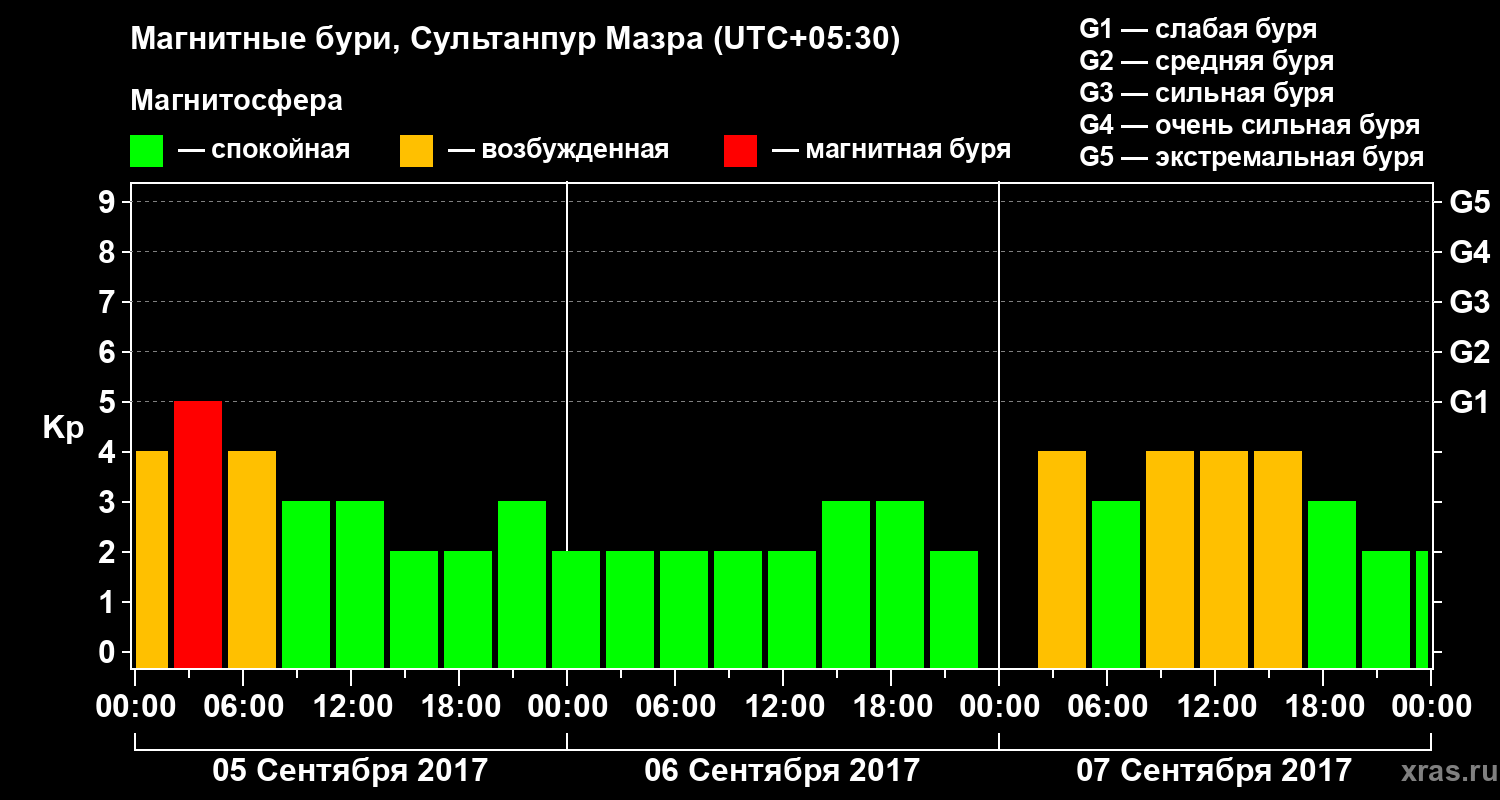Click the G2 label on right axis
Image resolution: width=1500 pixels, height=800 pixels.
pos(1469,352)
